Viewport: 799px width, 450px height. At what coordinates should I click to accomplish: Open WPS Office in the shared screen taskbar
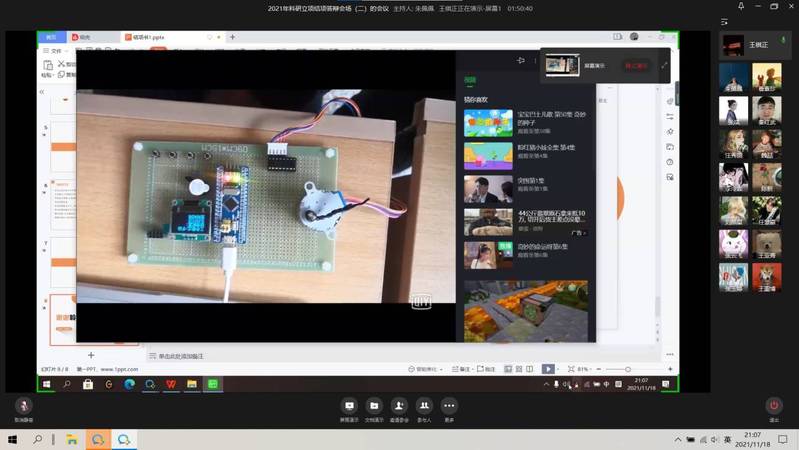[x=171, y=384]
